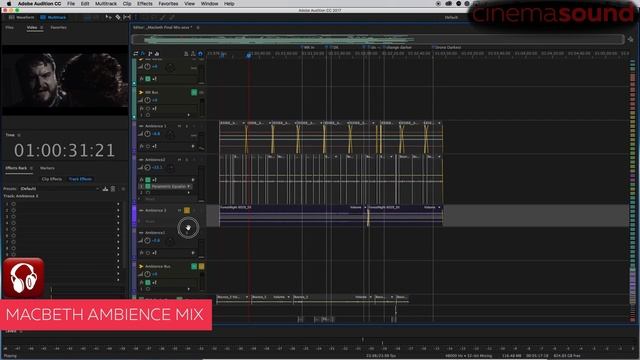Open the Help menu

coord(229,4)
